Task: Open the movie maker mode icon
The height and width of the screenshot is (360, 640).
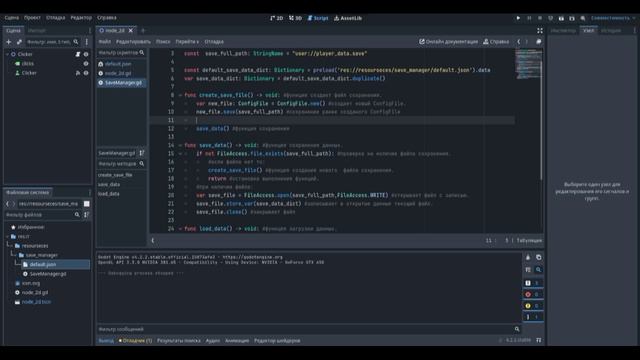Action: click(583, 18)
